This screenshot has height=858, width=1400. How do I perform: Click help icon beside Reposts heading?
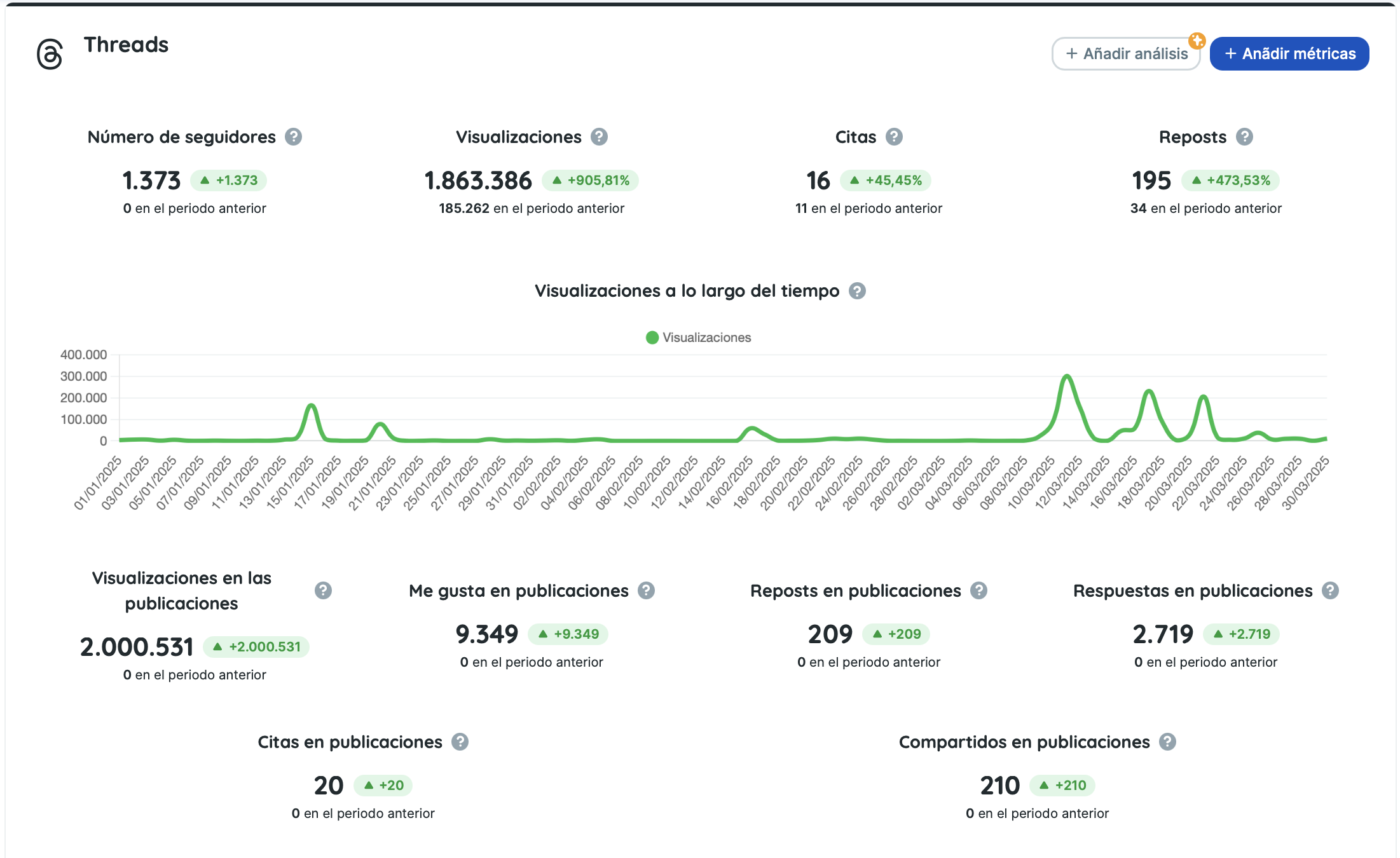click(x=1244, y=137)
